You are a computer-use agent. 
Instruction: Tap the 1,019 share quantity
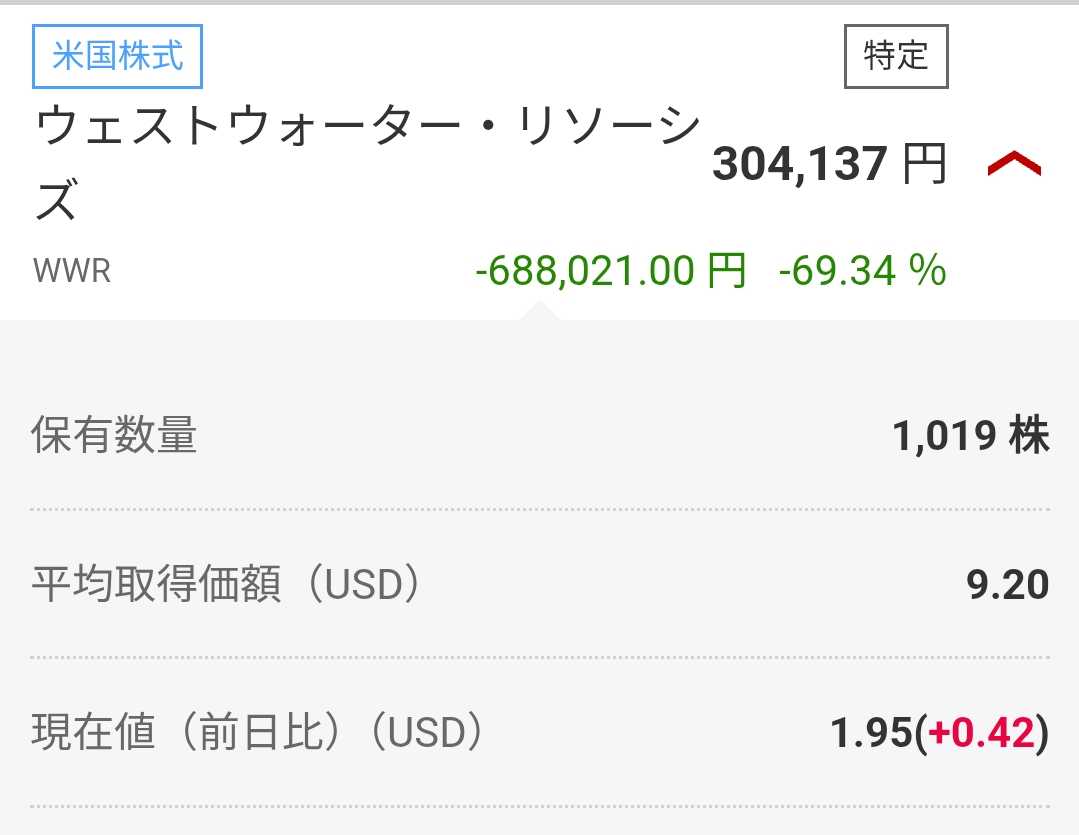click(x=944, y=436)
